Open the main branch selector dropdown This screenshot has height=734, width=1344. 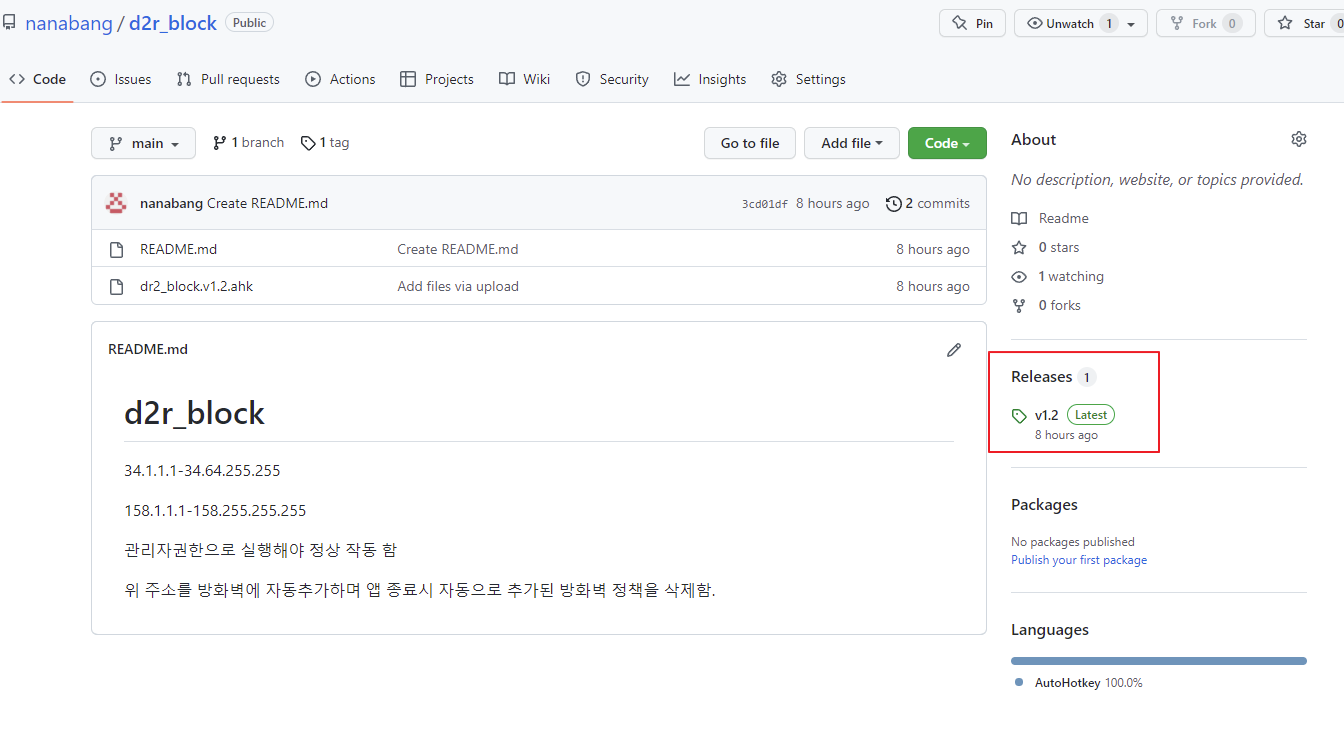coord(143,143)
